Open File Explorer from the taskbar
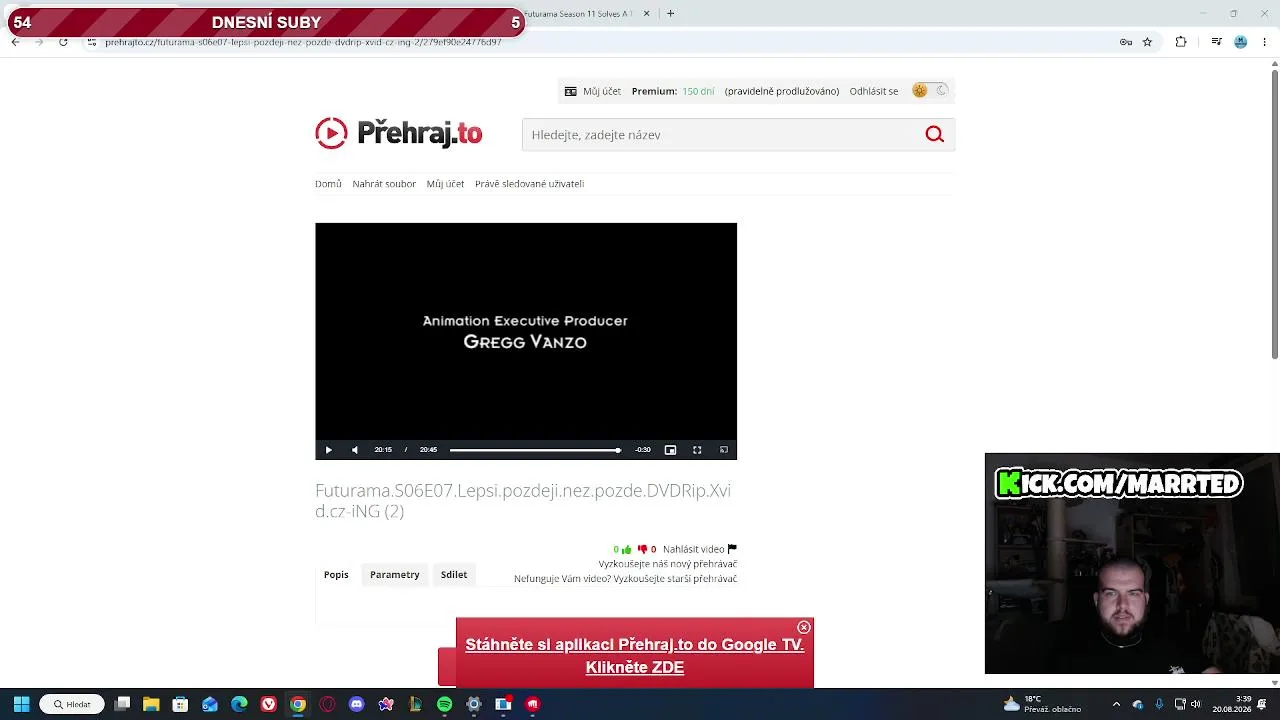The image size is (1280, 720). (x=151, y=704)
